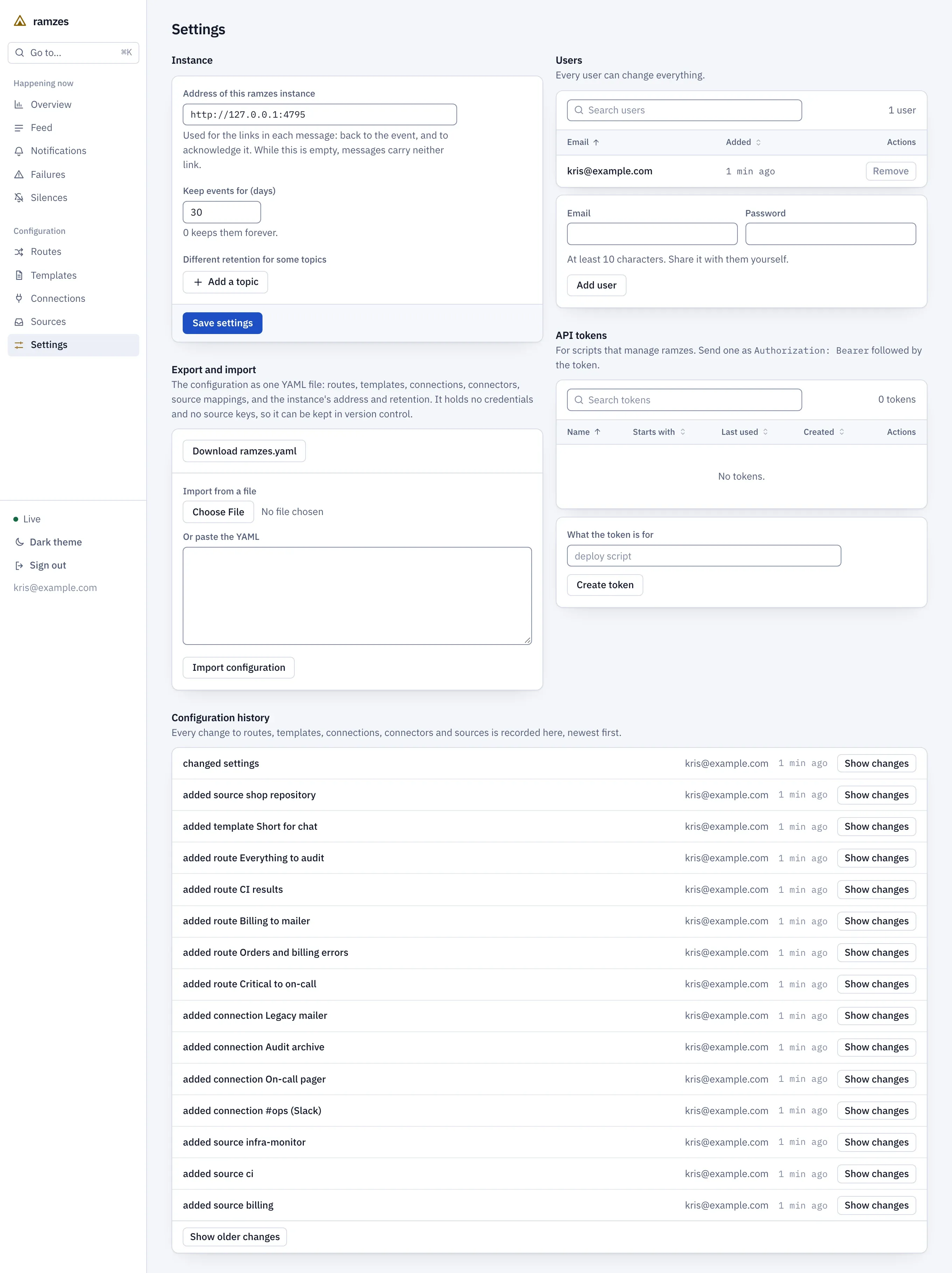Focus the Keep events days field
The width and height of the screenshot is (952, 1273).
pos(222,213)
